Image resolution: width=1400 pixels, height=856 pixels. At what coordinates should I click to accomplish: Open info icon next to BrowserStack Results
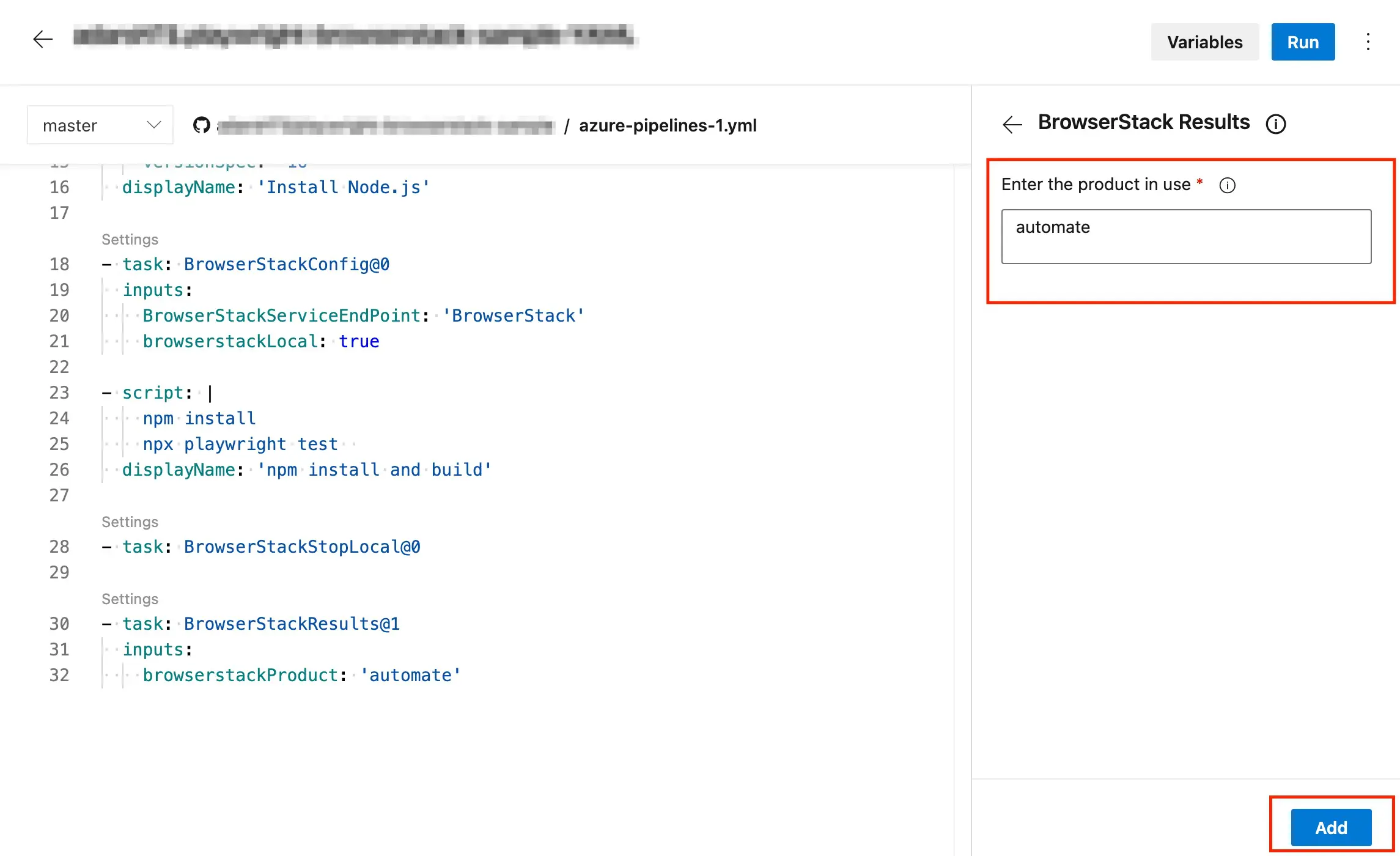[x=1275, y=124]
